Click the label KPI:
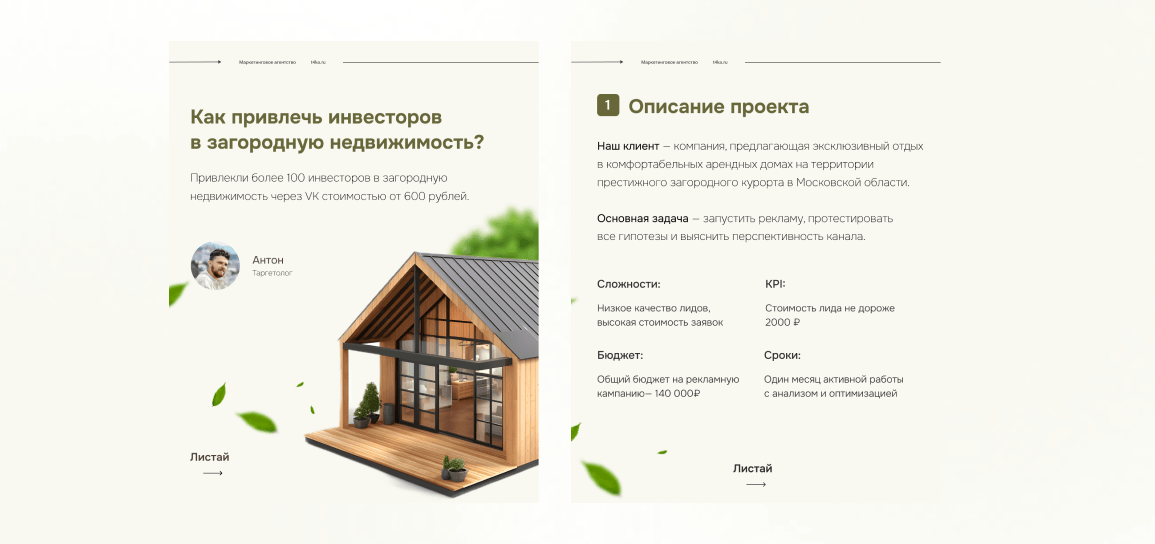 [776, 284]
